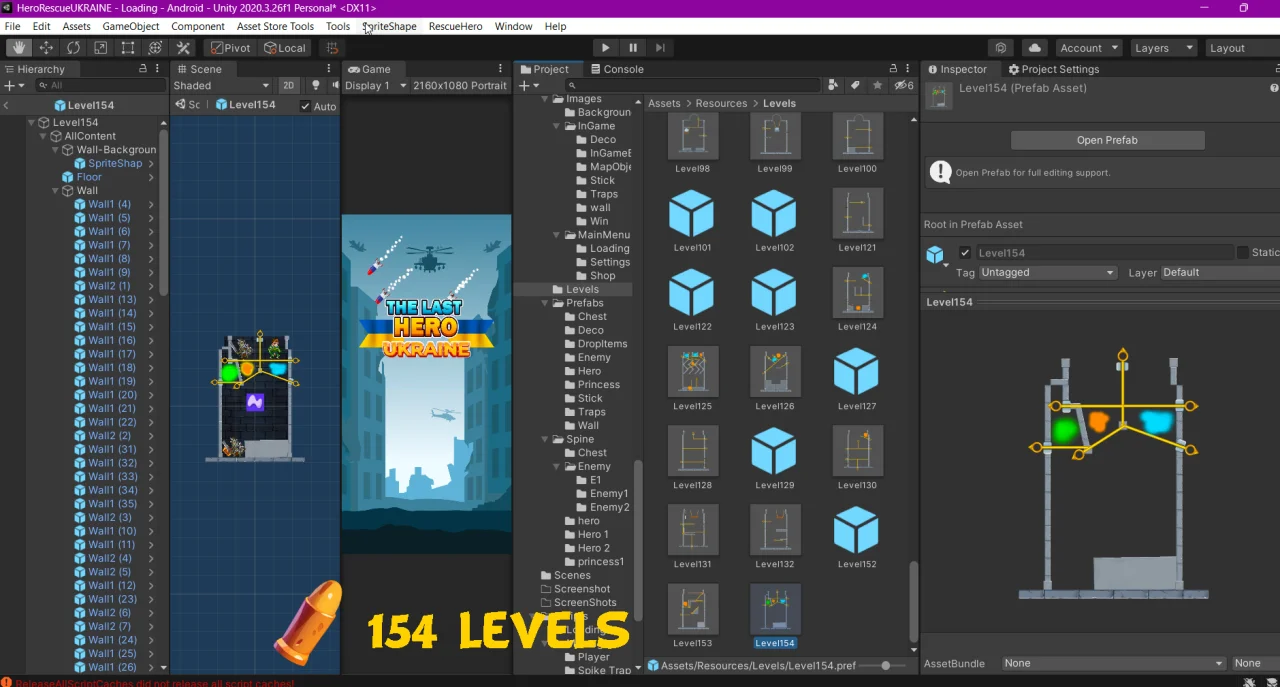Uncheck the Level154 active checkbox
Viewport: 1280px width, 687px height.
pyautogui.click(x=965, y=253)
